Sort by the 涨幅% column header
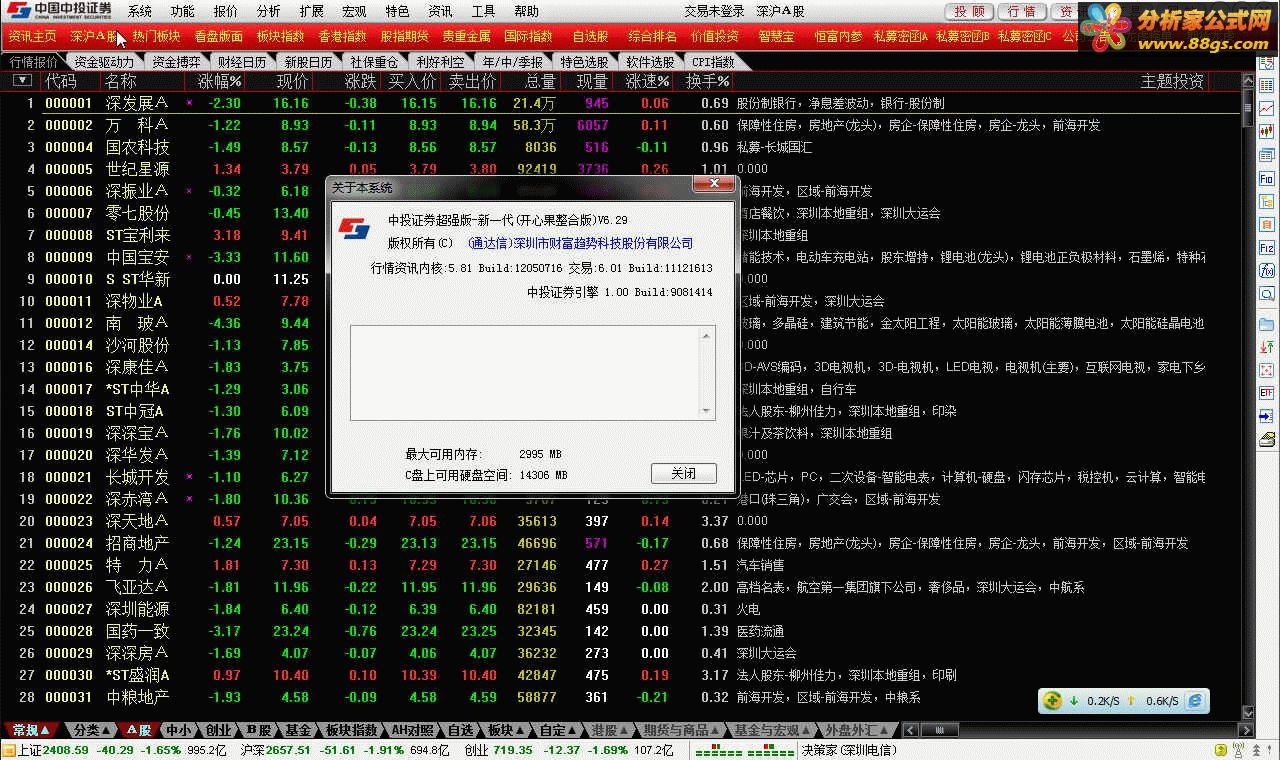1280x760 pixels. [219, 81]
